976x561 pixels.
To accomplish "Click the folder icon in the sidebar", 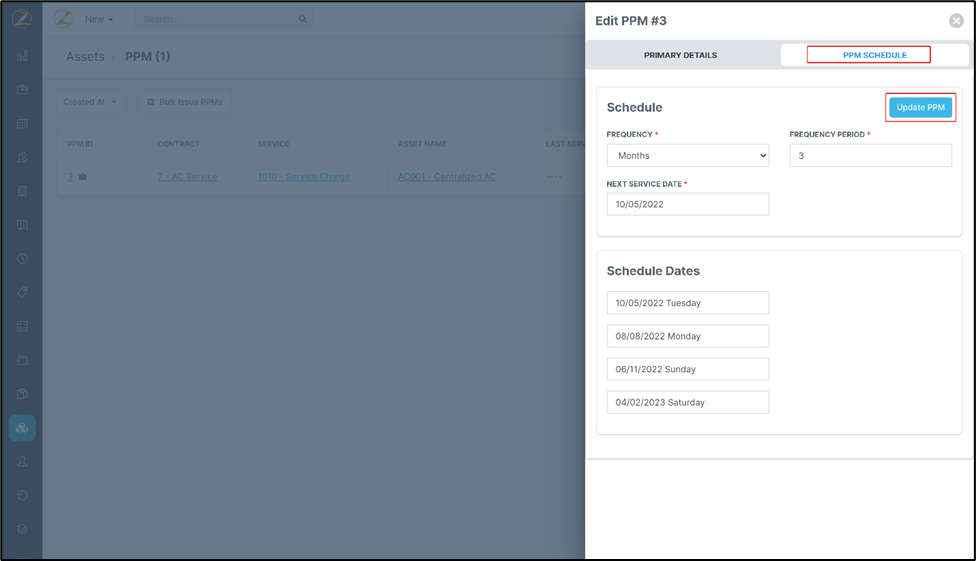I will 22,360.
